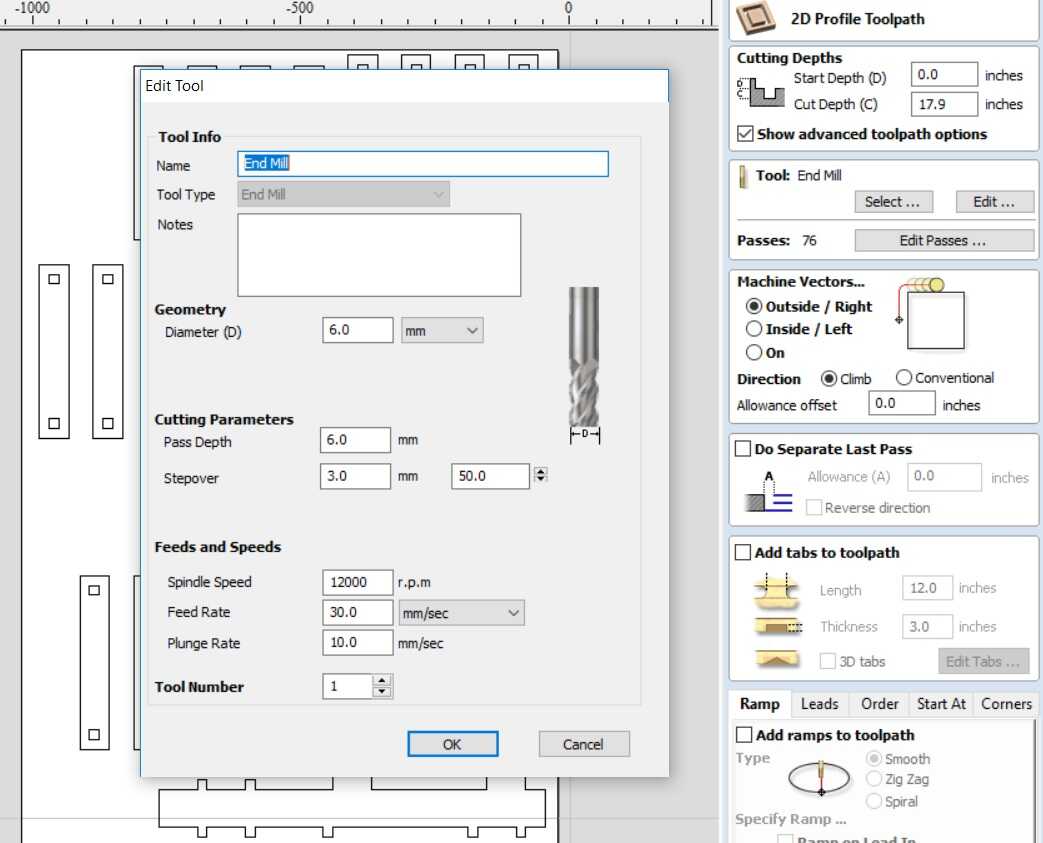This screenshot has width=1043, height=843.
Task: Click the Machine Vectors direction preview diagram
Action: tap(931, 314)
